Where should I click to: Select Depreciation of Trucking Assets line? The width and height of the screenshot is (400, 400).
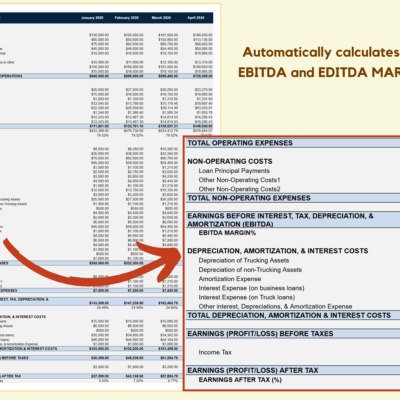tap(244, 260)
